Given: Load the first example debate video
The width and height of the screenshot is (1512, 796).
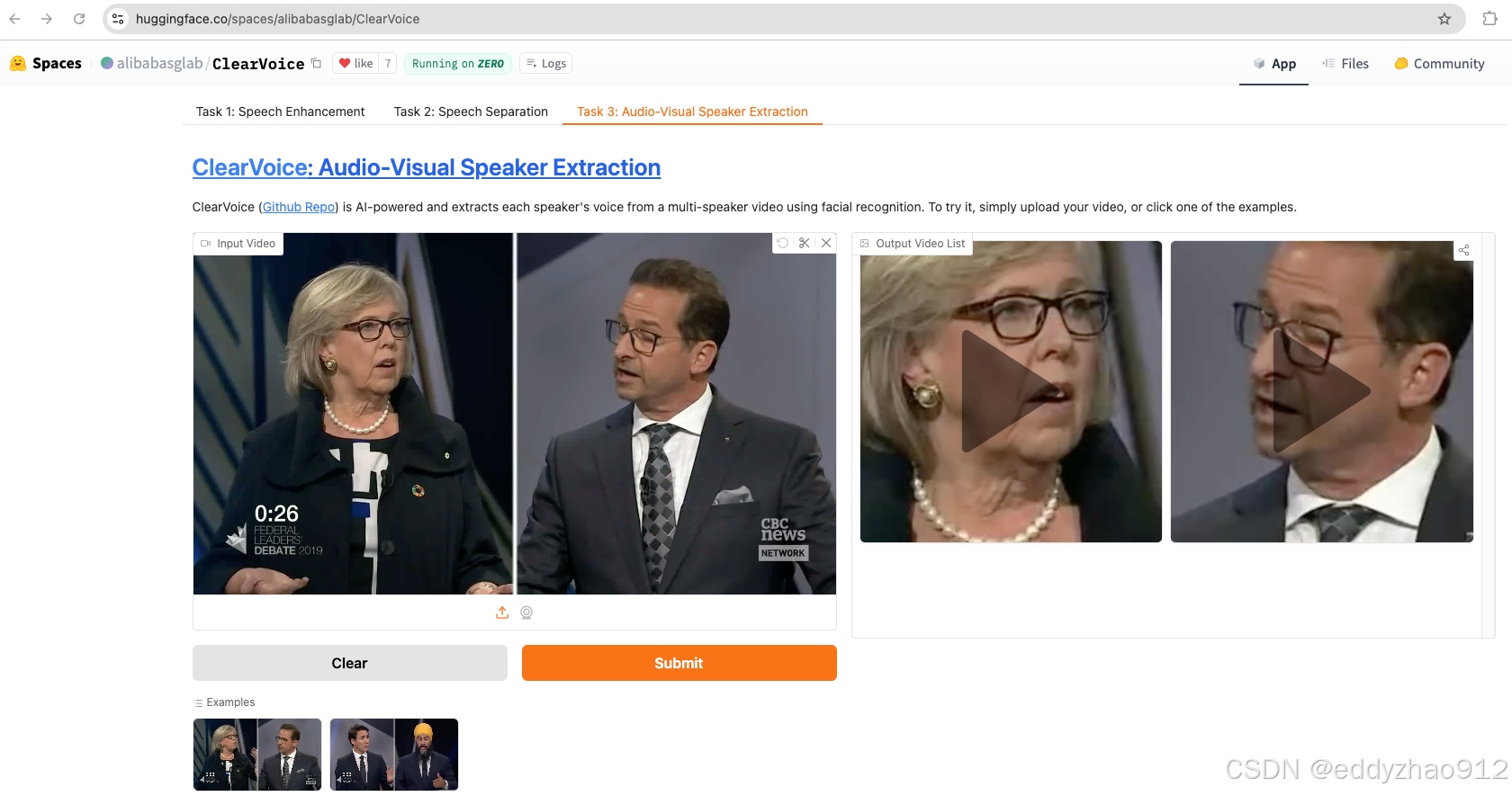Looking at the screenshot, I should click(x=257, y=755).
